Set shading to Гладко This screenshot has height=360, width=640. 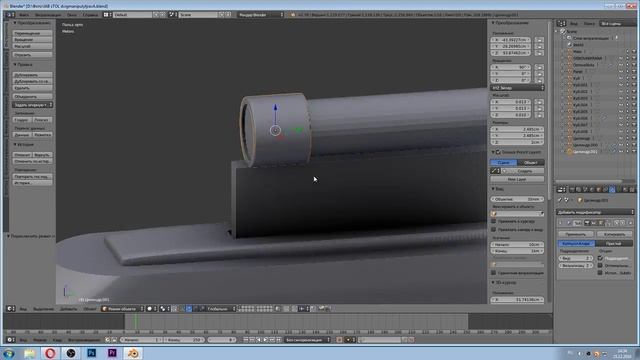(22, 120)
